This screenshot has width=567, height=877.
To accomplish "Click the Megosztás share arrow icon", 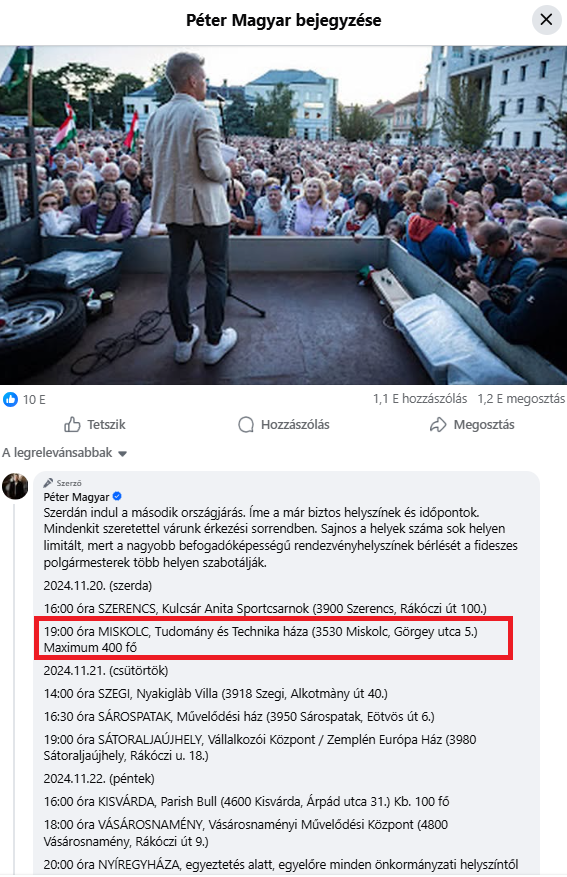I will click(438, 425).
